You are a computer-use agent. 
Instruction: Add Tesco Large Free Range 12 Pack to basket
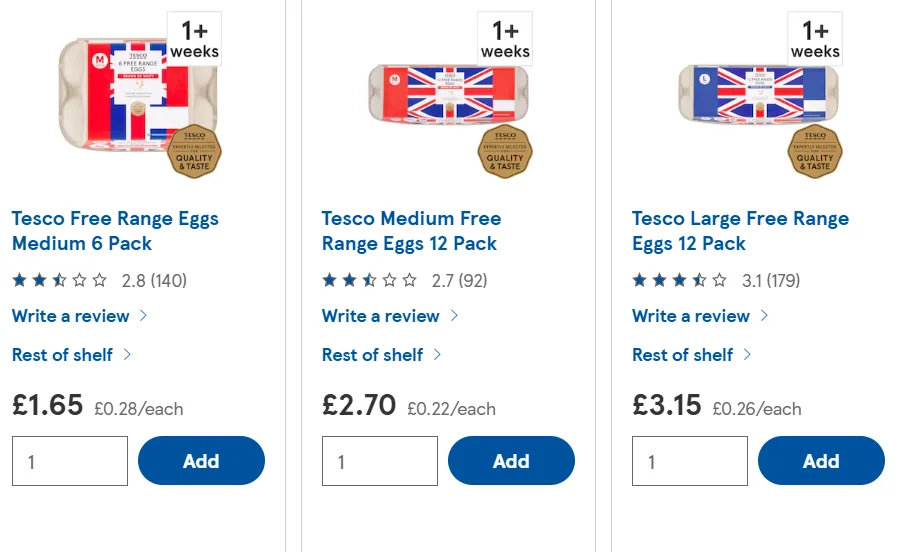click(x=821, y=461)
